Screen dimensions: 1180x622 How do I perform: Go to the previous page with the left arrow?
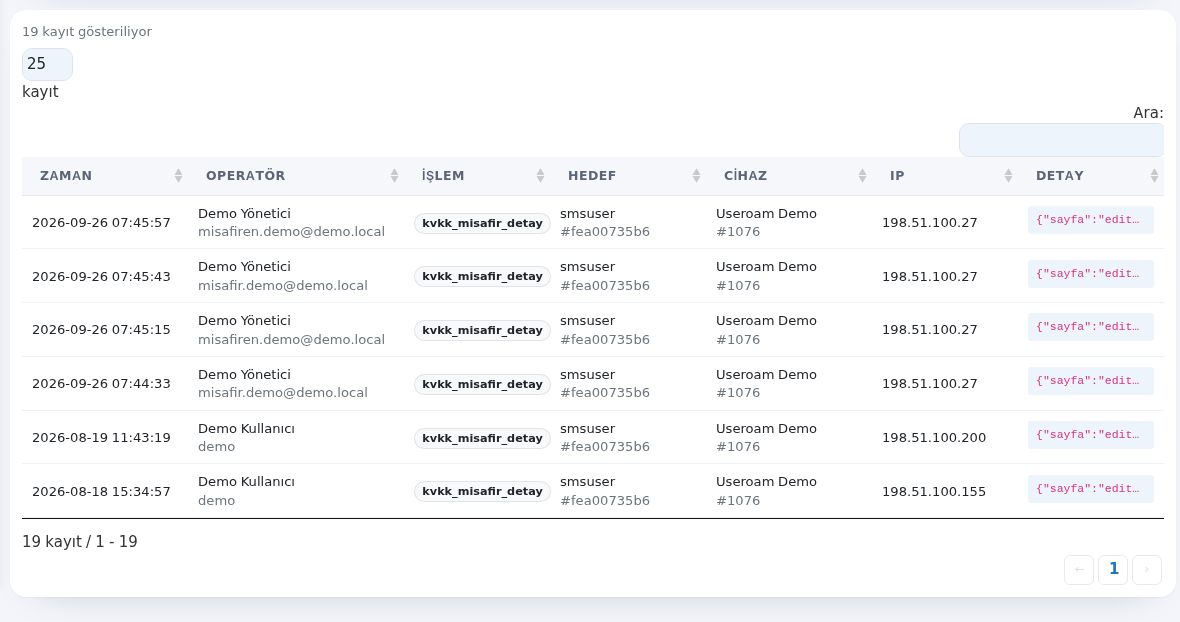pos(1079,569)
